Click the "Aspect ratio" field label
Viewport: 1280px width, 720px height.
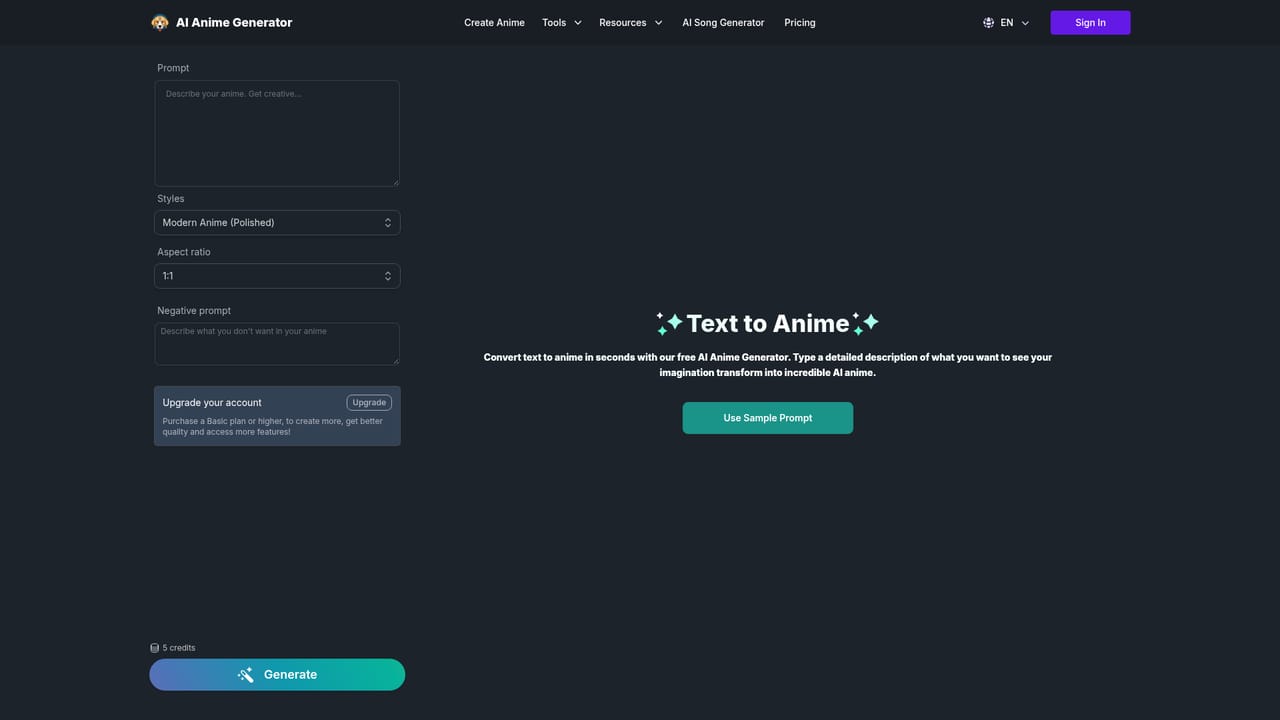[184, 252]
